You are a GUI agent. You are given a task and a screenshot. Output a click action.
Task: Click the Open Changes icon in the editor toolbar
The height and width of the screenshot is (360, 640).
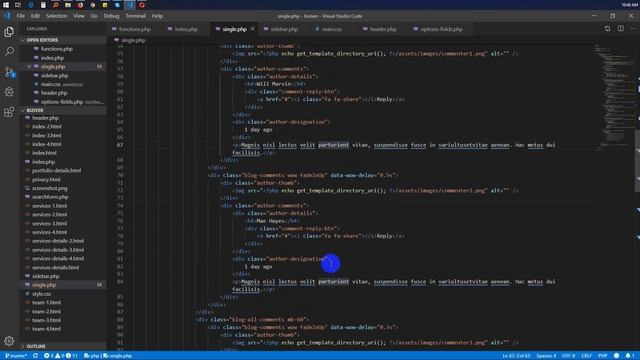coord(607,29)
